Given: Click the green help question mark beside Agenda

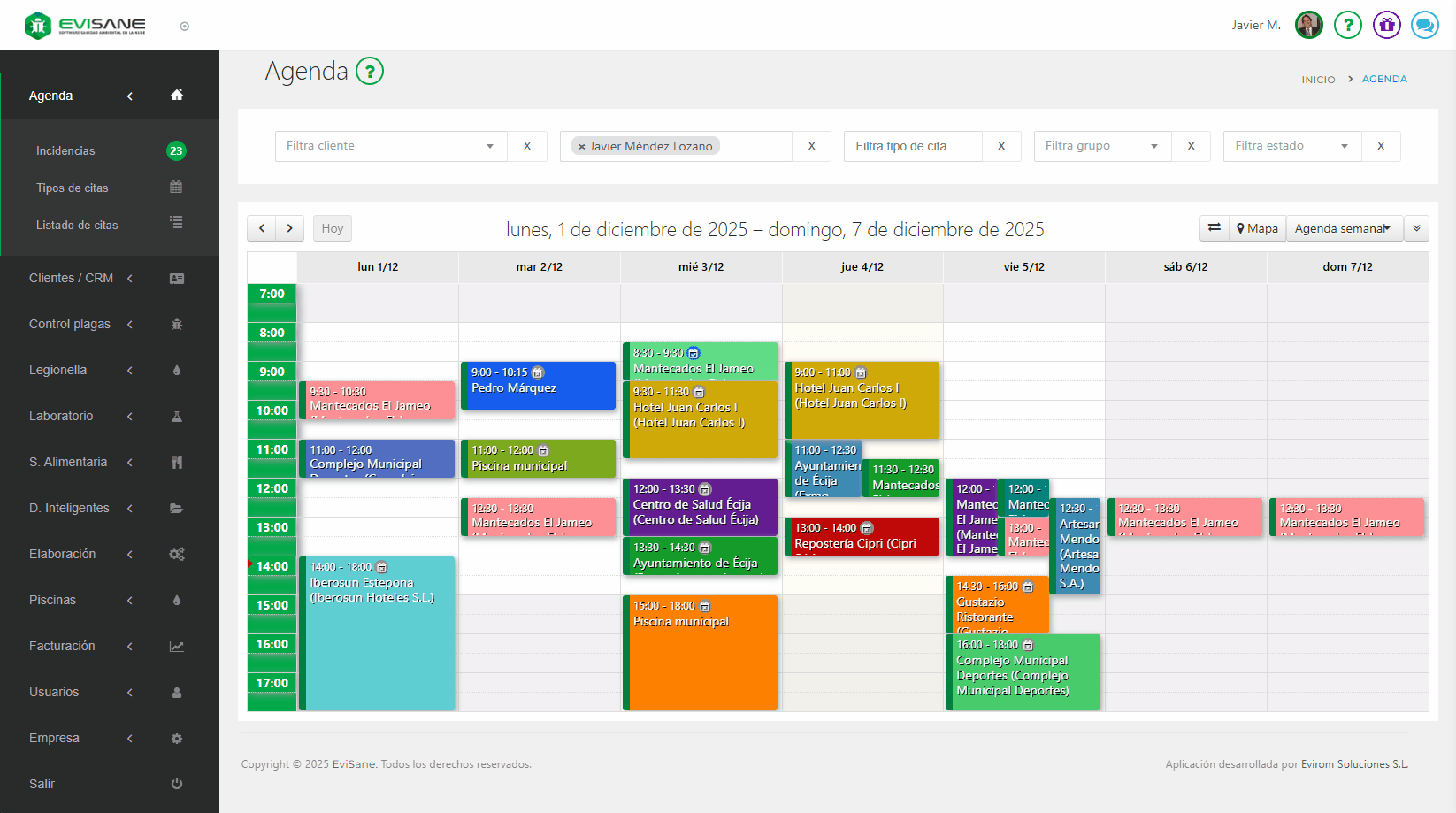Looking at the screenshot, I should pyautogui.click(x=369, y=72).
